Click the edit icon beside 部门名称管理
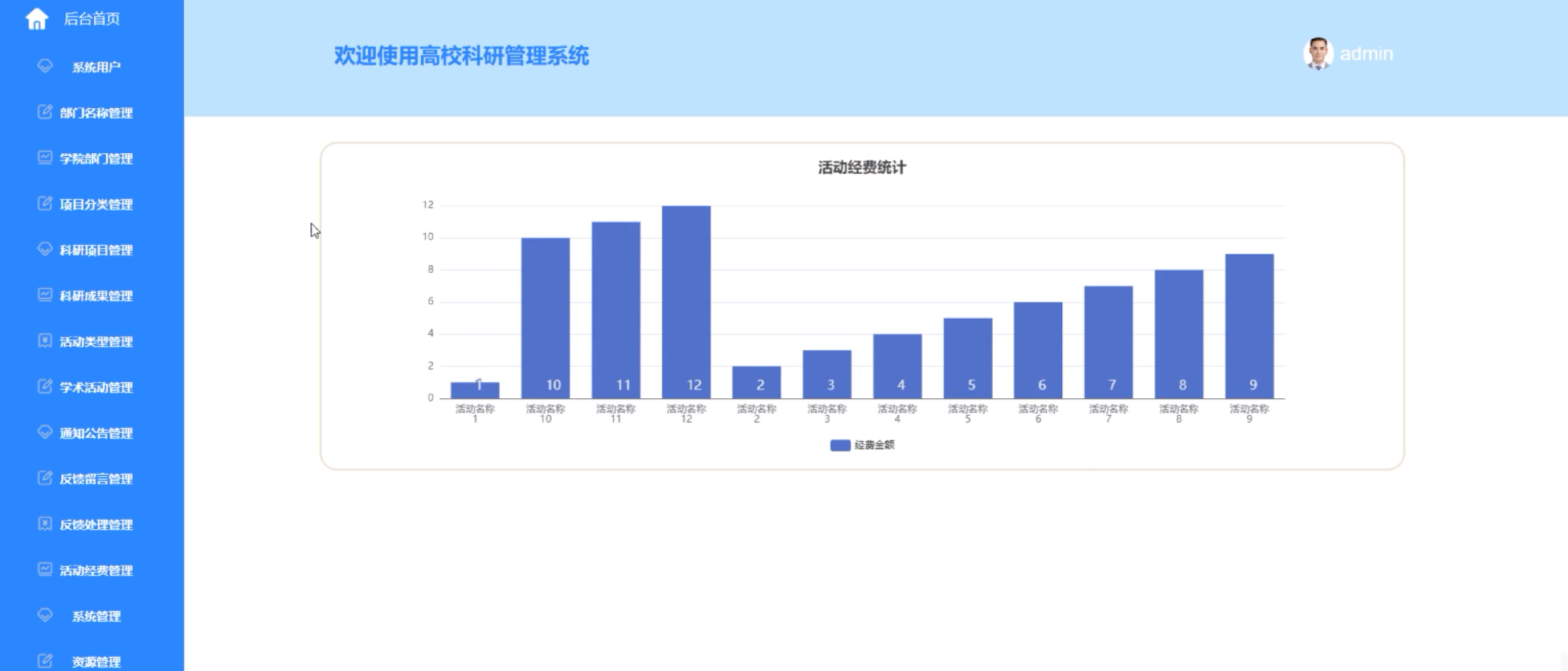1568x671 pixels. [x=45, y=112]
